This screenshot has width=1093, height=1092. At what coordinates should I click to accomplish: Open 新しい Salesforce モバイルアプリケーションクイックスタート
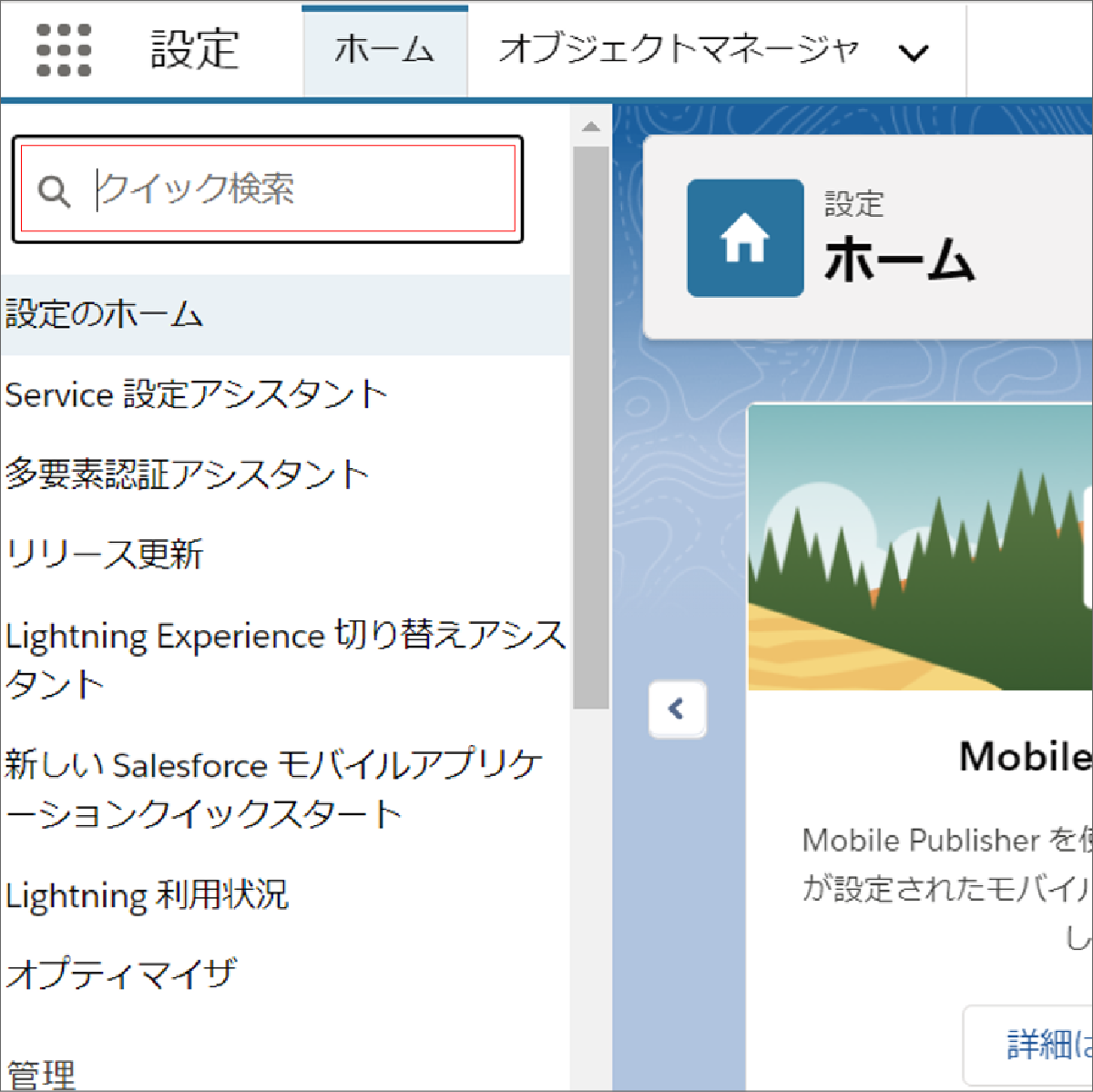pos(274,789)
